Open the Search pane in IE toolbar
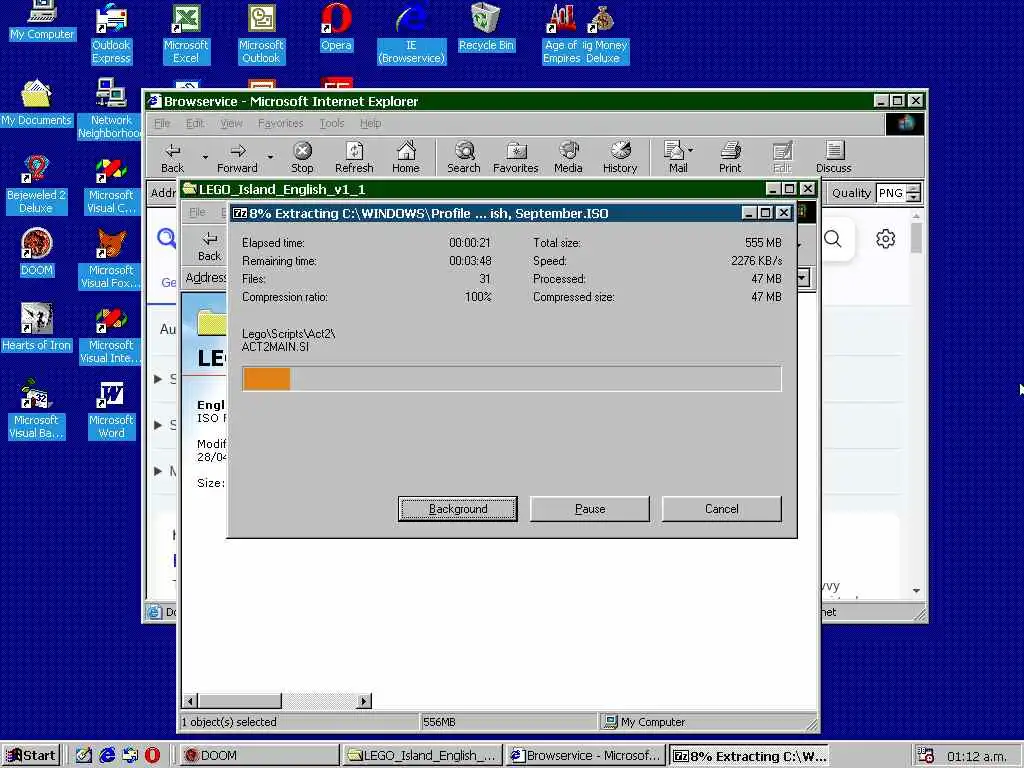The width and height of the screenshot is (1024, 768). (464, 158)
